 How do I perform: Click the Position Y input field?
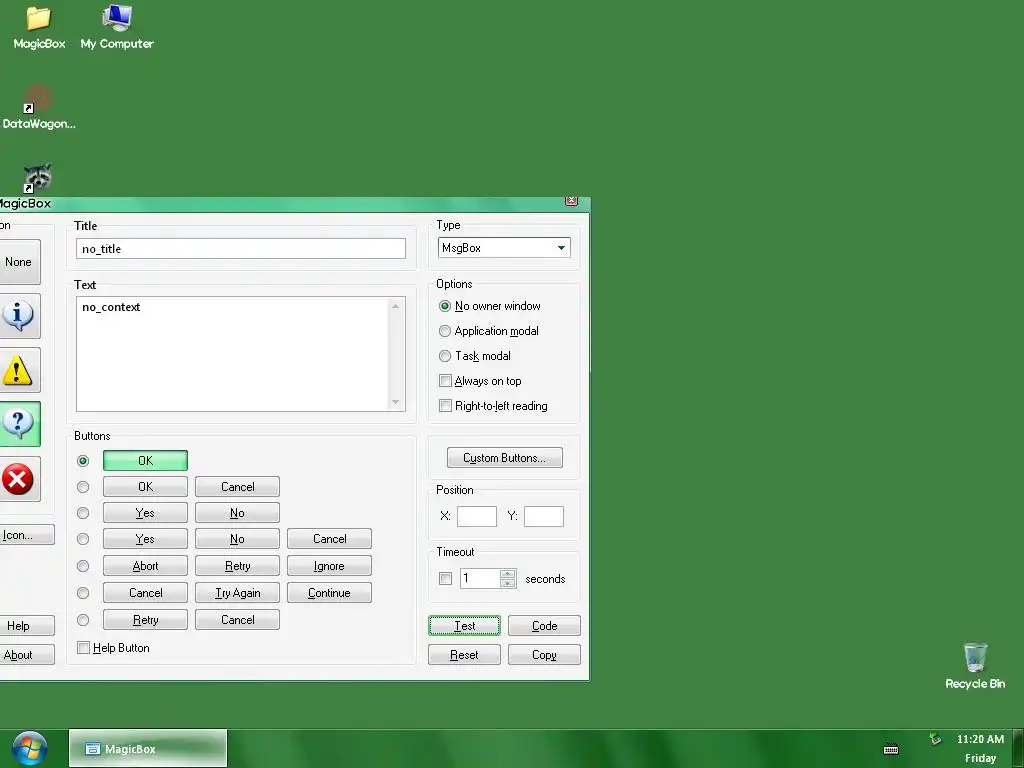543,516
